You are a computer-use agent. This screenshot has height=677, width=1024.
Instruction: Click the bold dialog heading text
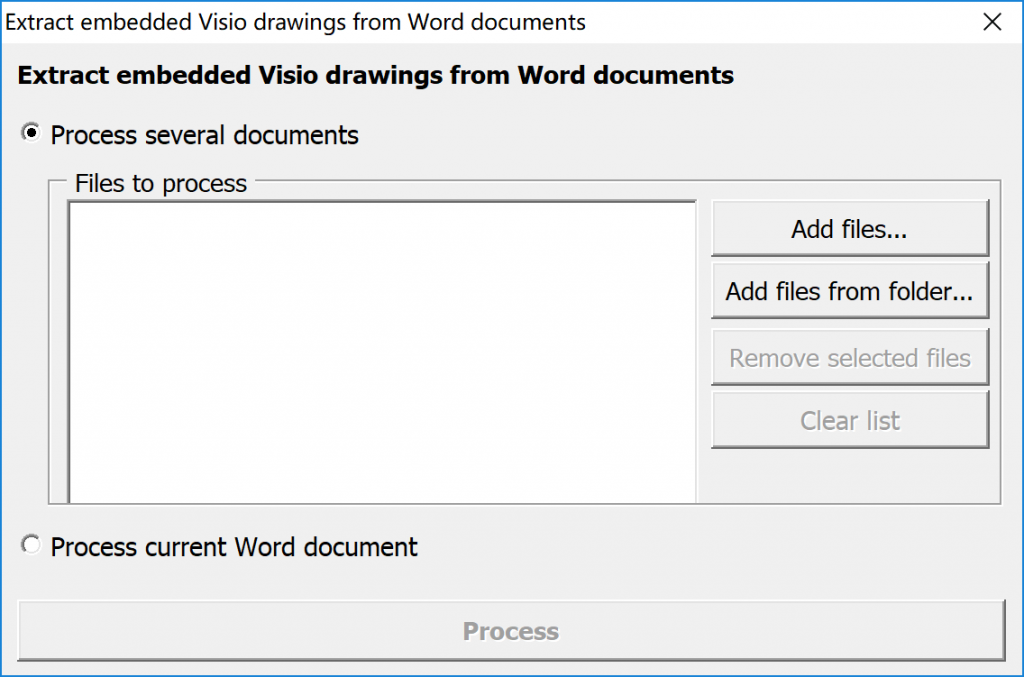[376, 75]
